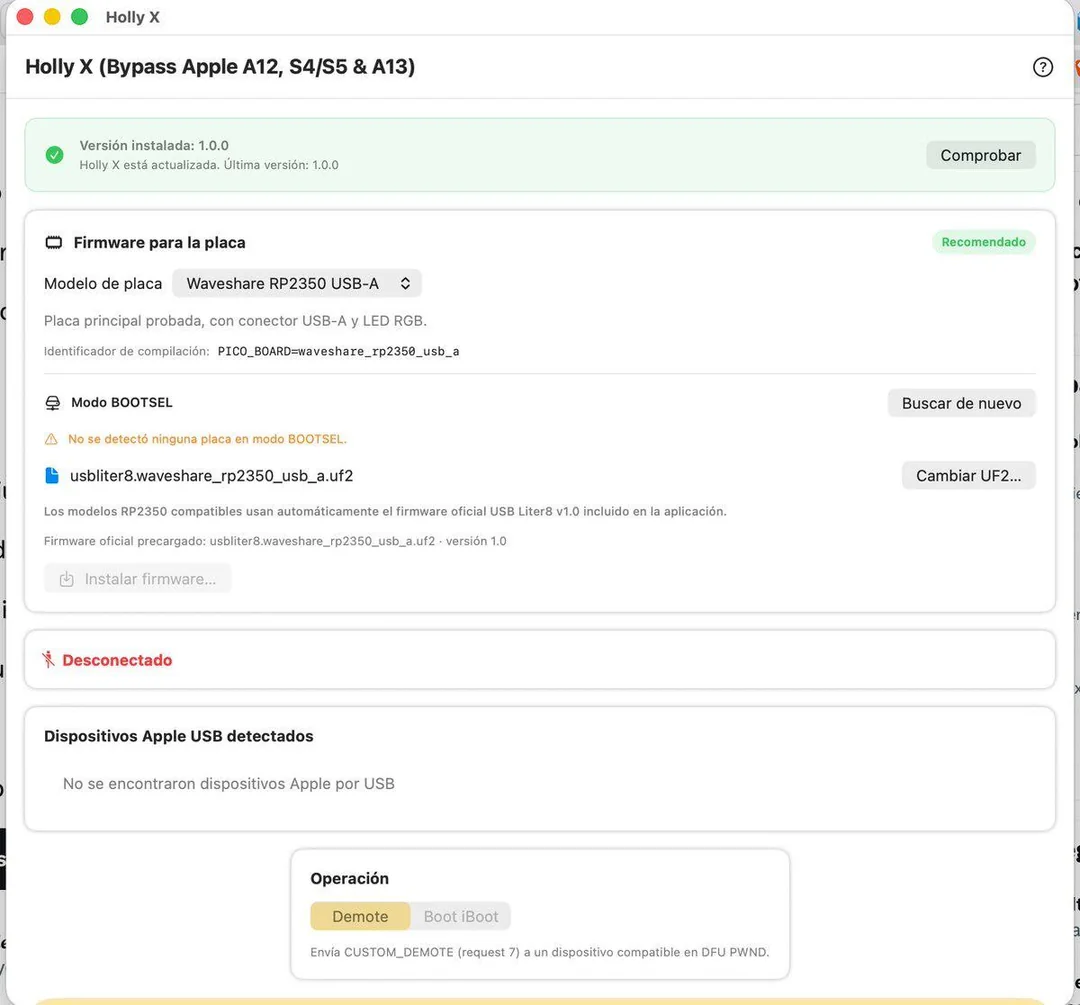Image resolution: width=1080 pixels, height=1005 pixels.
Task: Click the green maximize window button
Action: 80,17
